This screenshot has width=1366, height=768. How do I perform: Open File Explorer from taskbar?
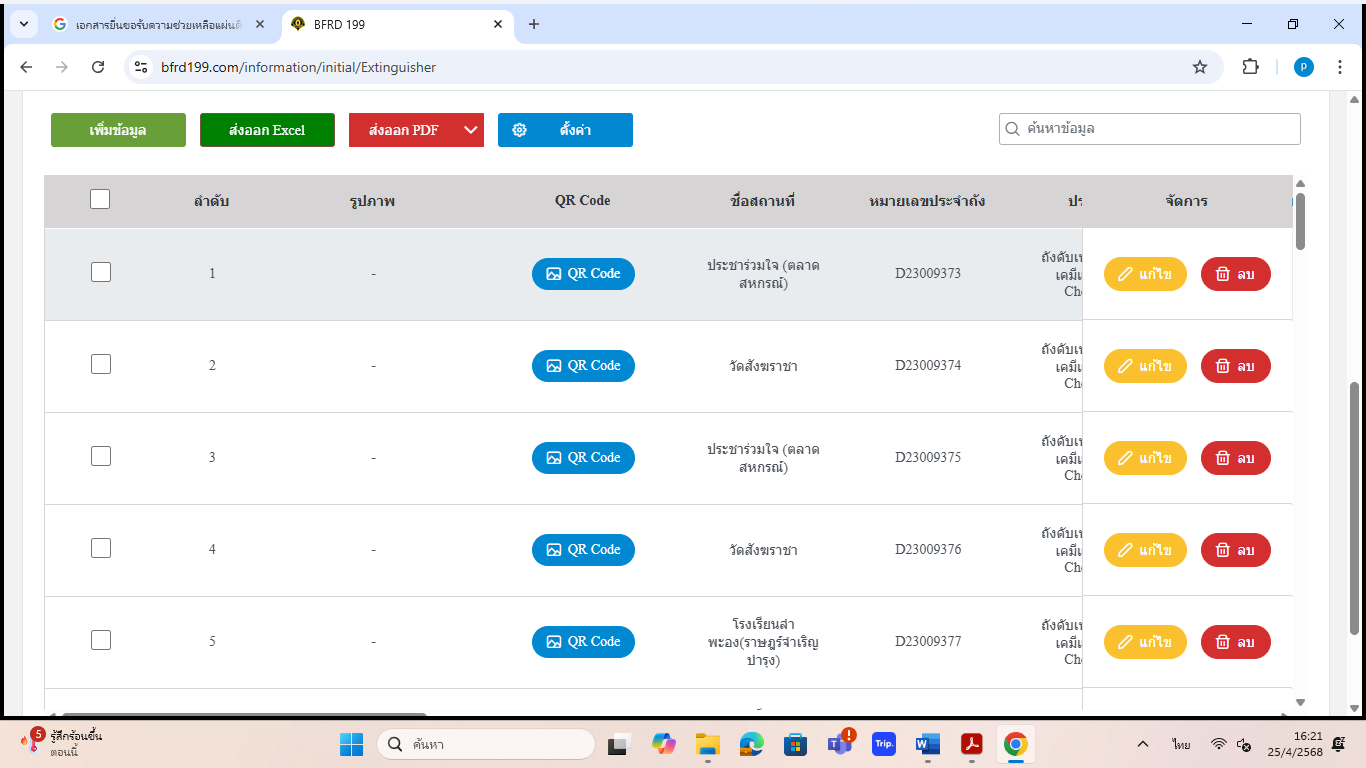[x=708, y=744]
